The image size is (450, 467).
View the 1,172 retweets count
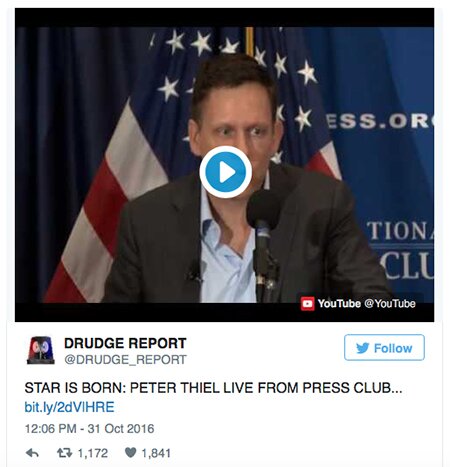pos(93,453)
